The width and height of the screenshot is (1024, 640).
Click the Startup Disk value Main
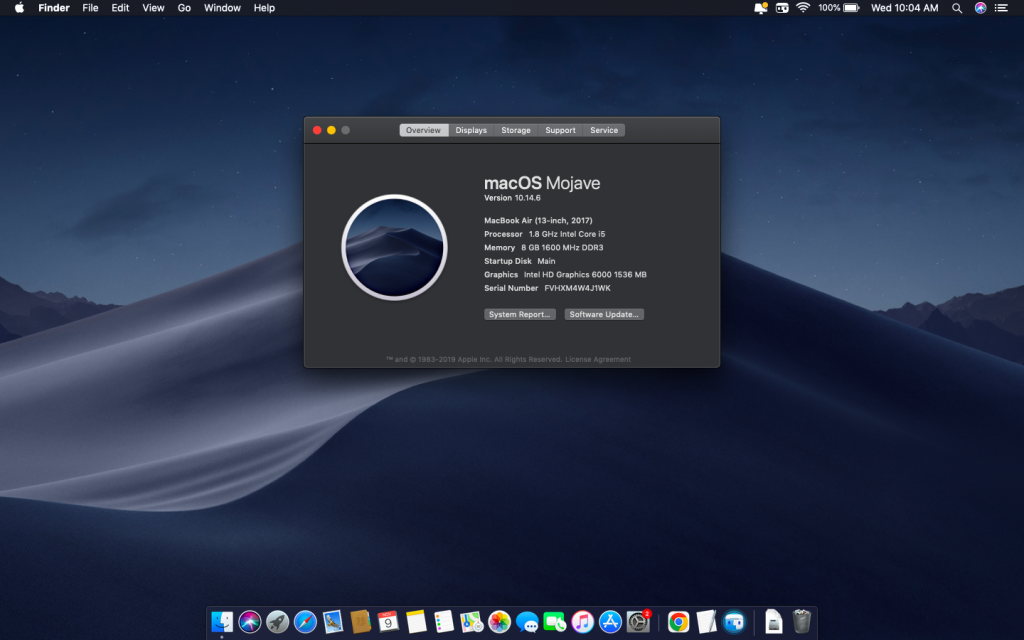547,261
